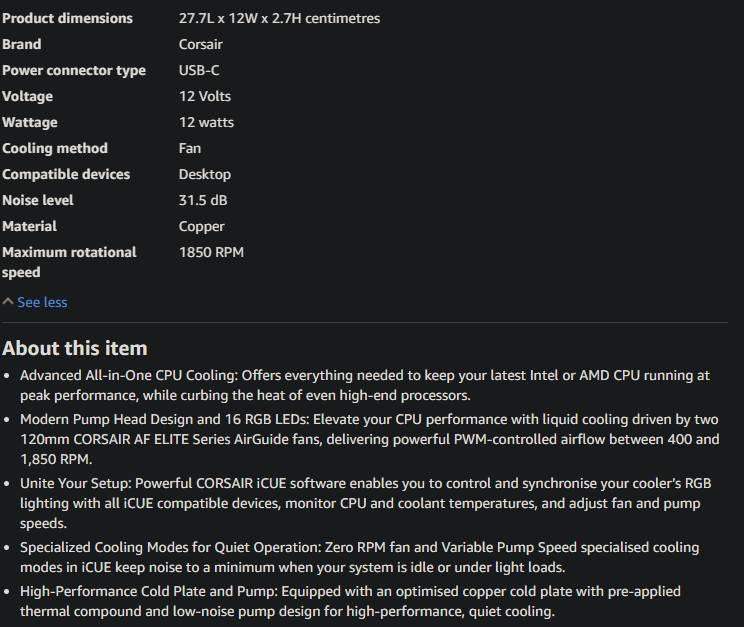
Task: Select the 31.5 dB noise level value
Action: point(203,200)
